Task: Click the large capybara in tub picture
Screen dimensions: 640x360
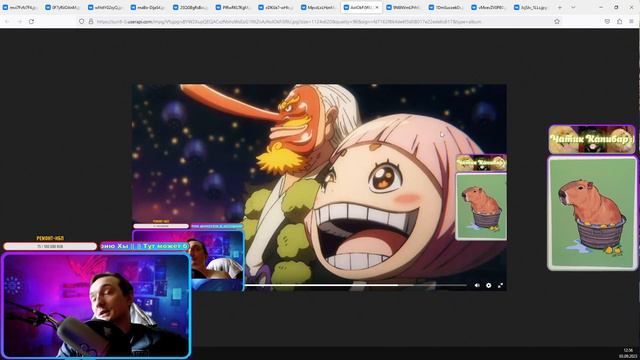Action: point(592,213)
